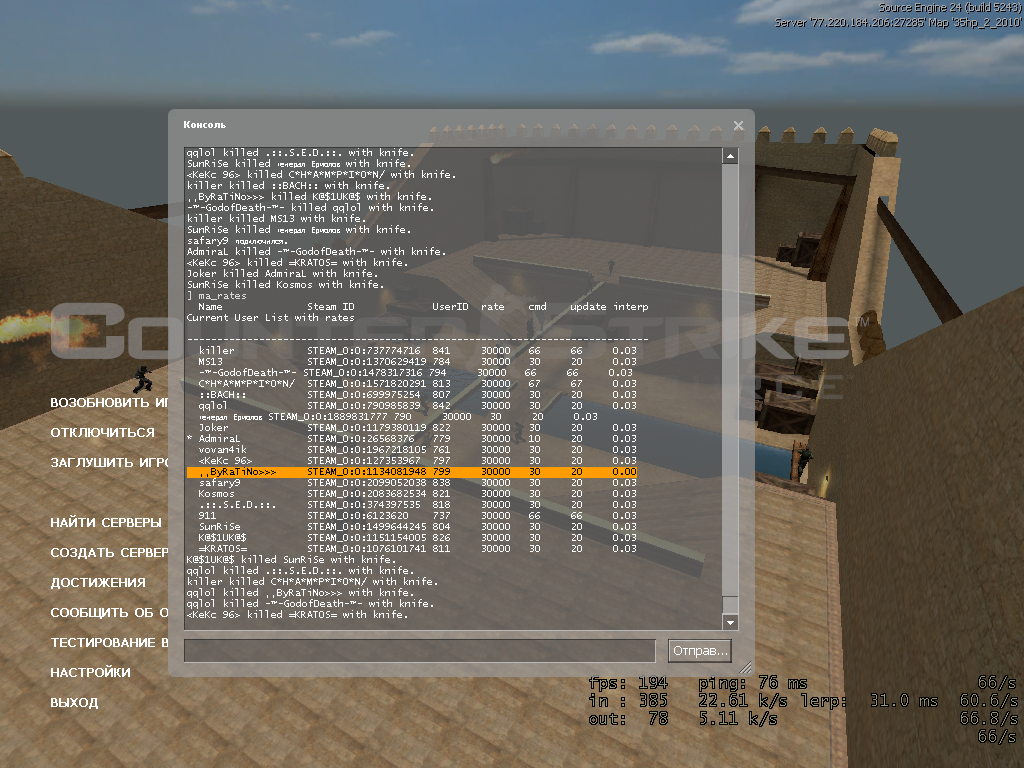The image size is (1024, 768).
Task: Click the UserID column header
Action: [x=450, y=306]
